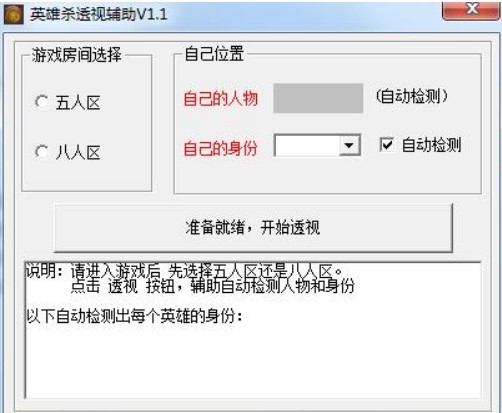Click the window title 英雄杀透视辅助V1.1
The height and width of the screenshot is (413, 502).
coord(99,14)
